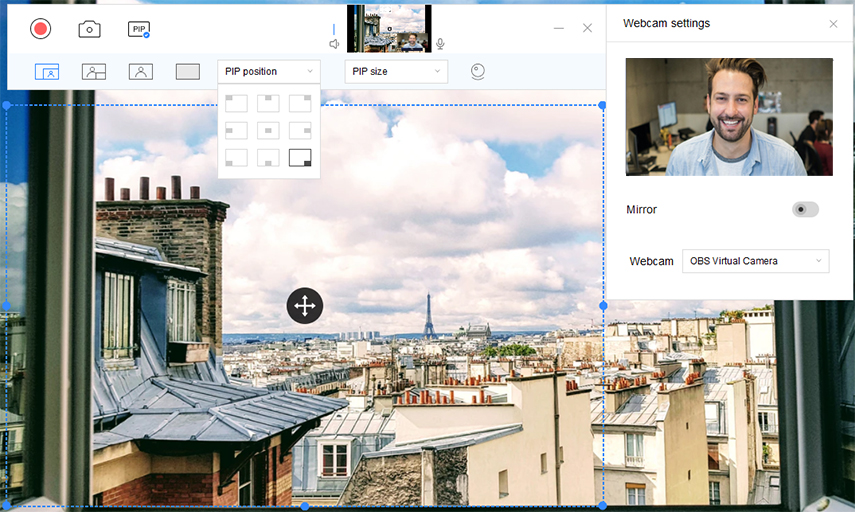Mute the speaker audio icon

tap(334, 44)
